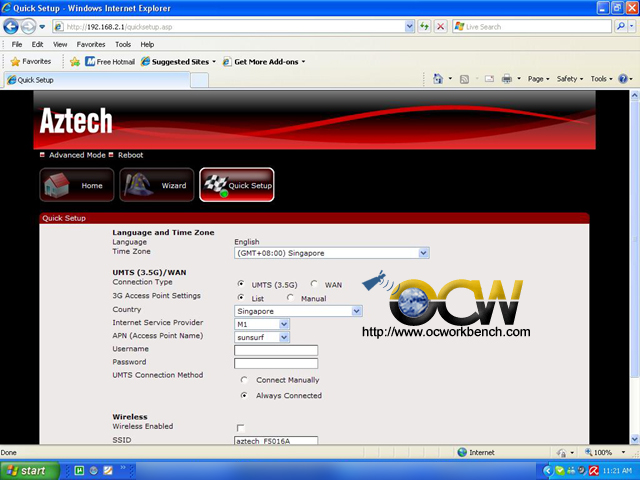Expand the Internet Service Provider M1 dropdown
Image resolution: width=640 pixels, height=480 pixels.
pyautogui.click(x=284, y=324)
